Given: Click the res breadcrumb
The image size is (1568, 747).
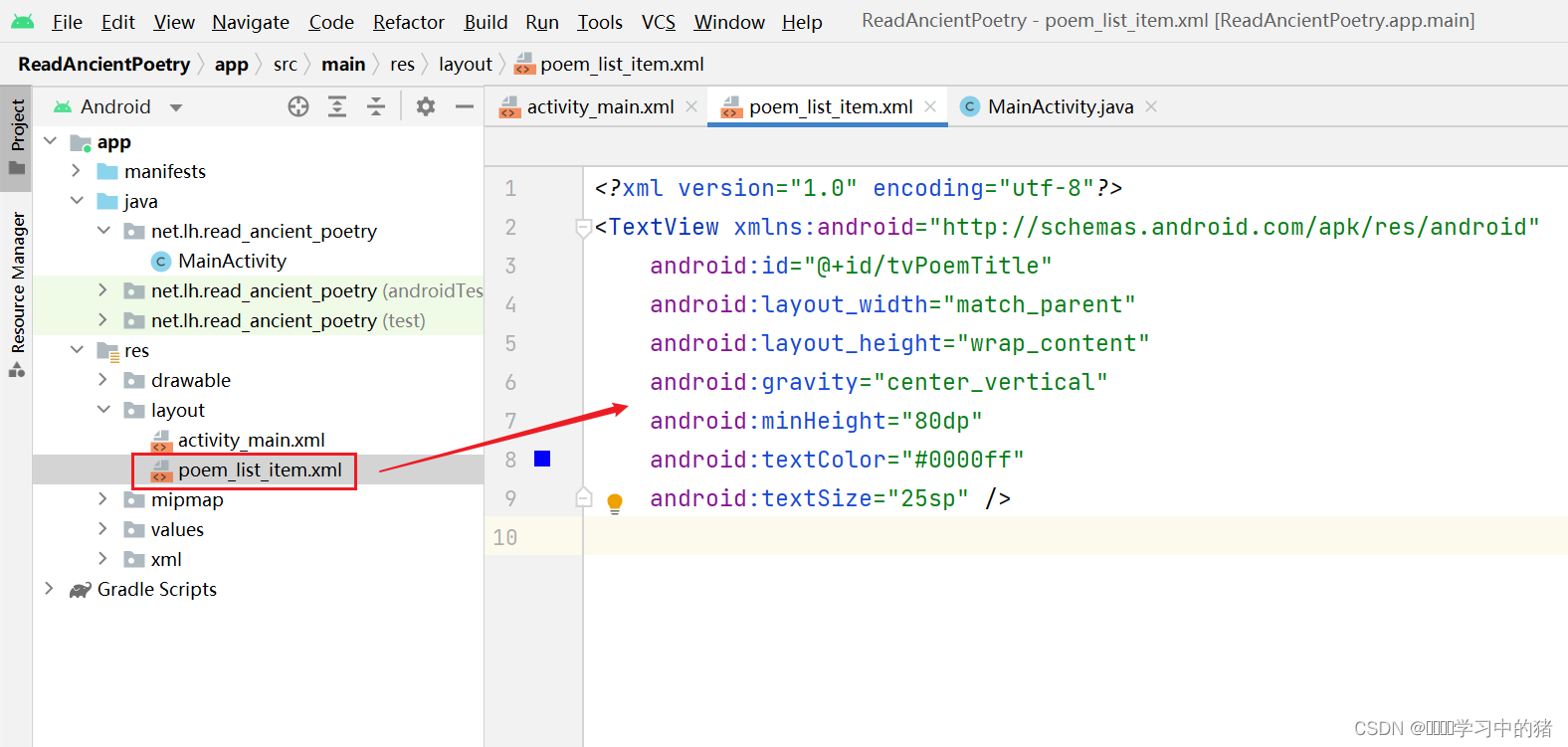Looking at the screenshot, I should tap(402, 64).
